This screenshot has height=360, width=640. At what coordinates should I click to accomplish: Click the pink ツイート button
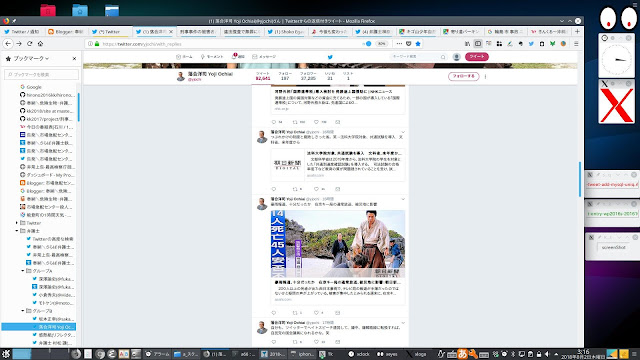[x=477, y=57]
